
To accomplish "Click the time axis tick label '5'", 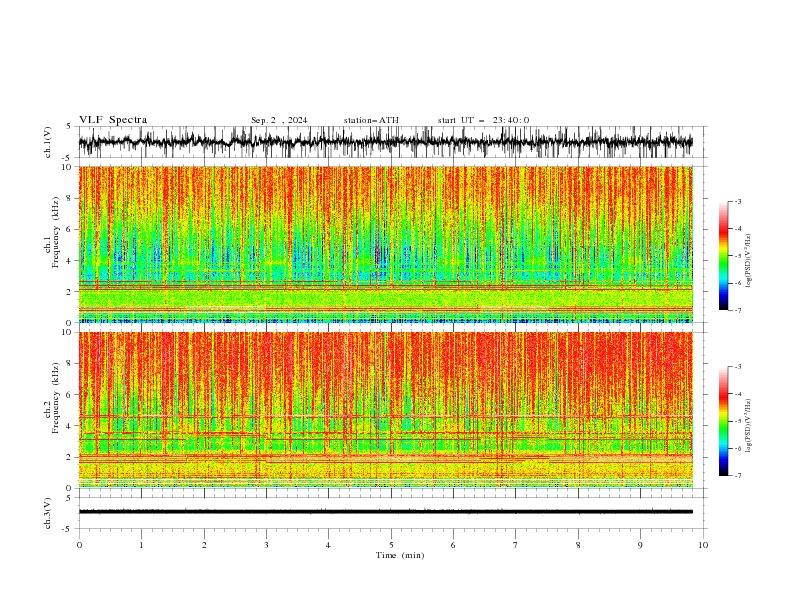I will [x=391, y=545].
